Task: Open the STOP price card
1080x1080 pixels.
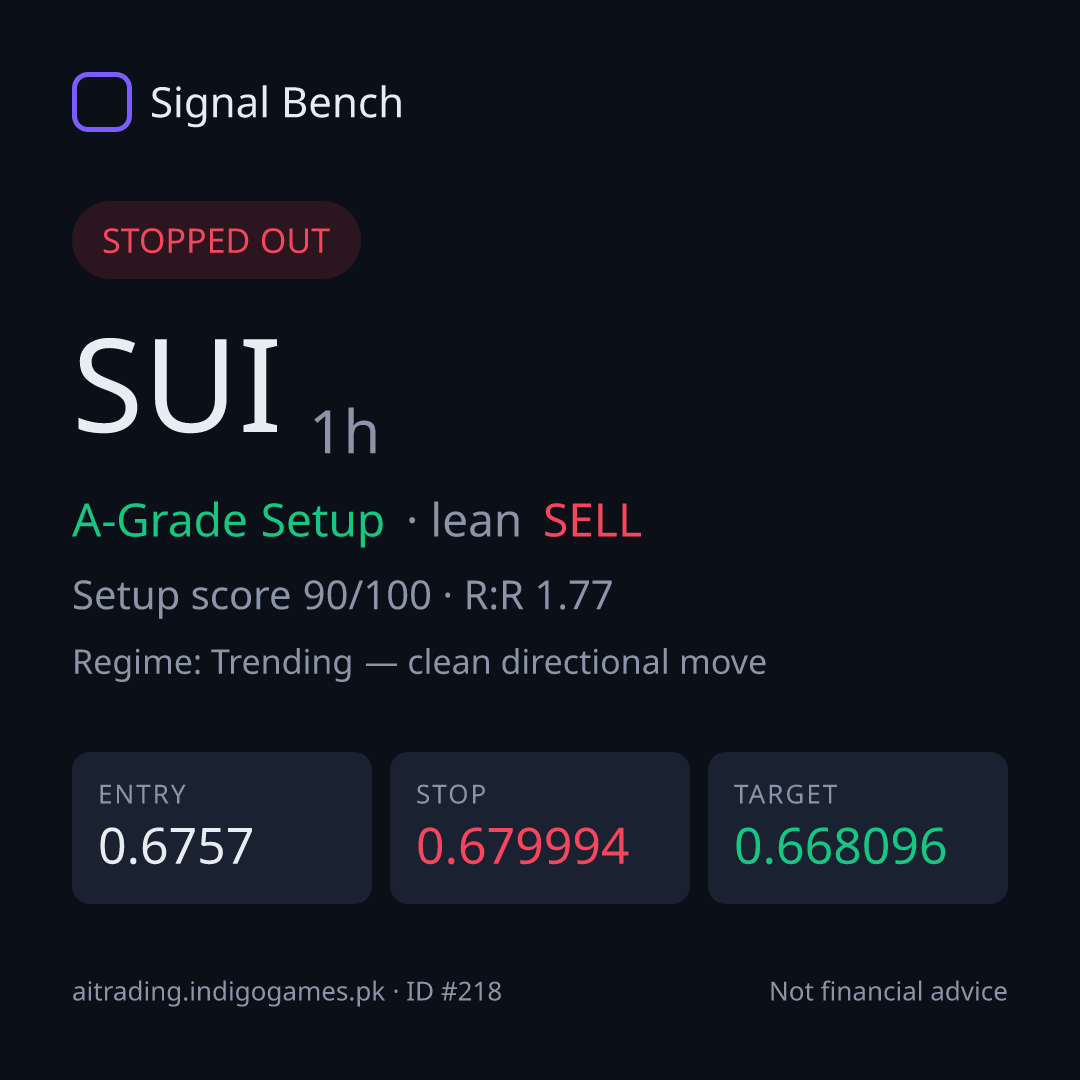Action: 540,828
